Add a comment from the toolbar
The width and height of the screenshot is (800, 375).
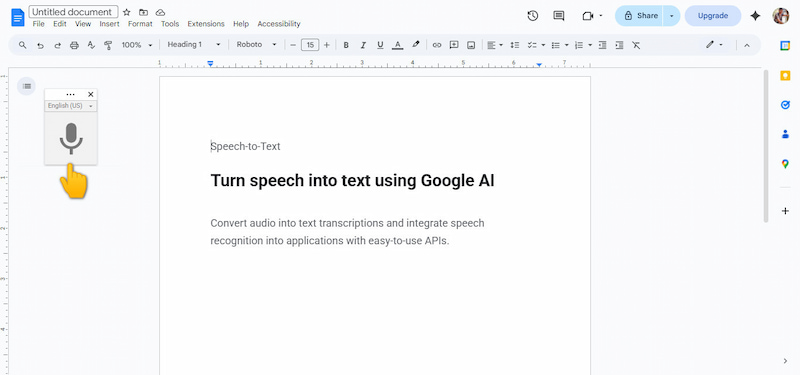(x=454, y=45)
